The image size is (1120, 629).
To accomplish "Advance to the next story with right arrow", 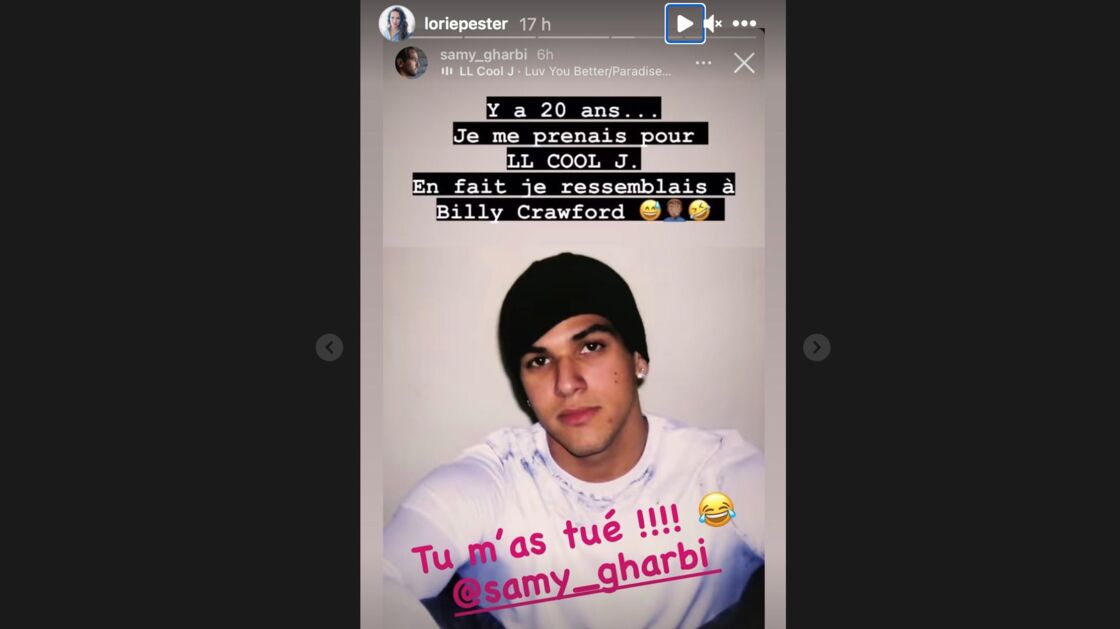I will click(816, 348).
